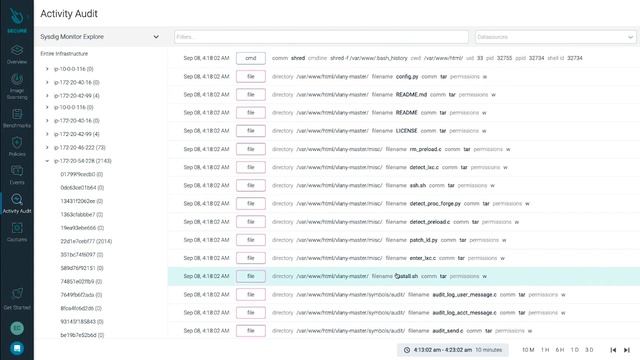Select container 93145f185843
The width and height of the screenshot is (640, 360).
click(82, 322)
